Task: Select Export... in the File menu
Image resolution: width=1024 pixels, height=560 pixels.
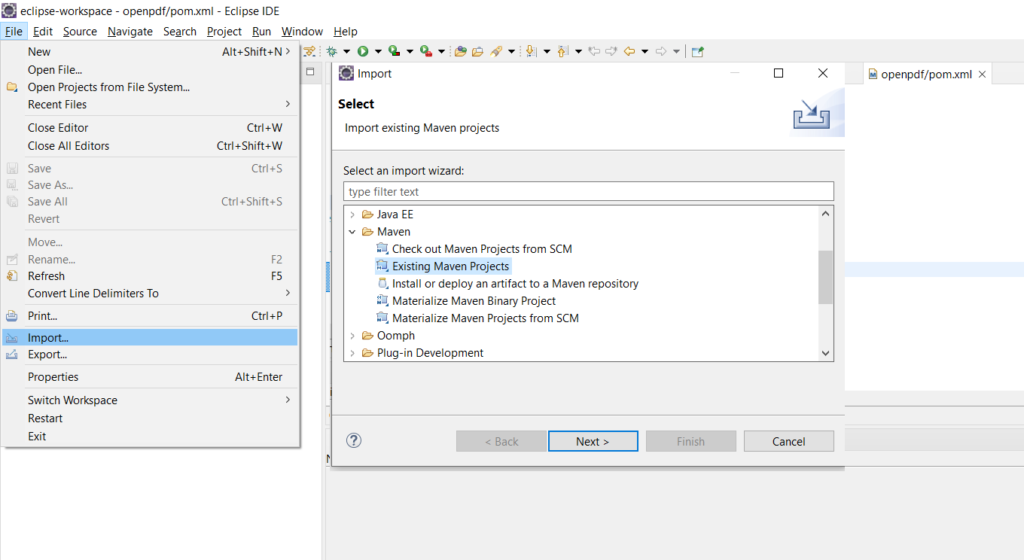Action: (x=150, y=354)
